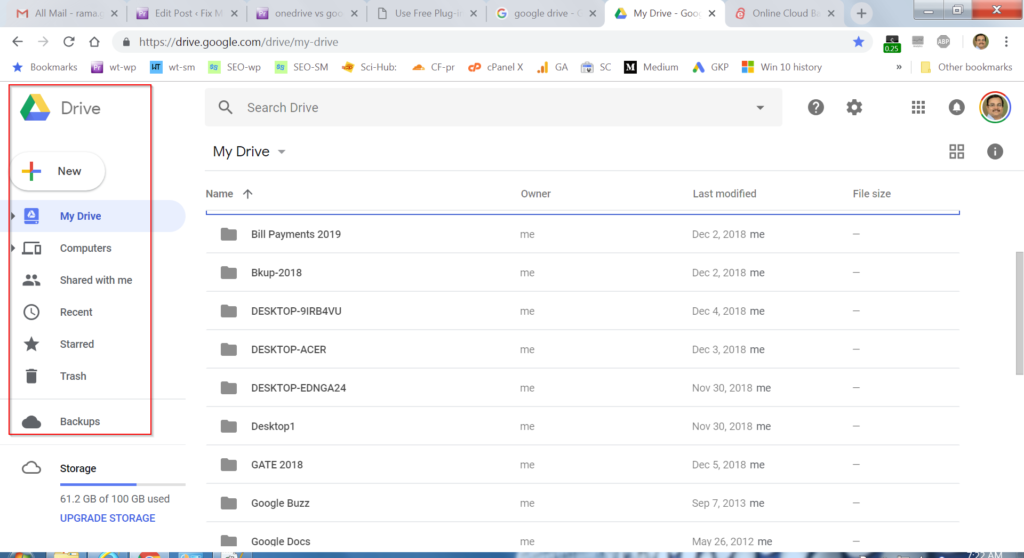This screenshot has height=558, width=1024.
Task: Click the search magnifier icon
Action: 225,108
